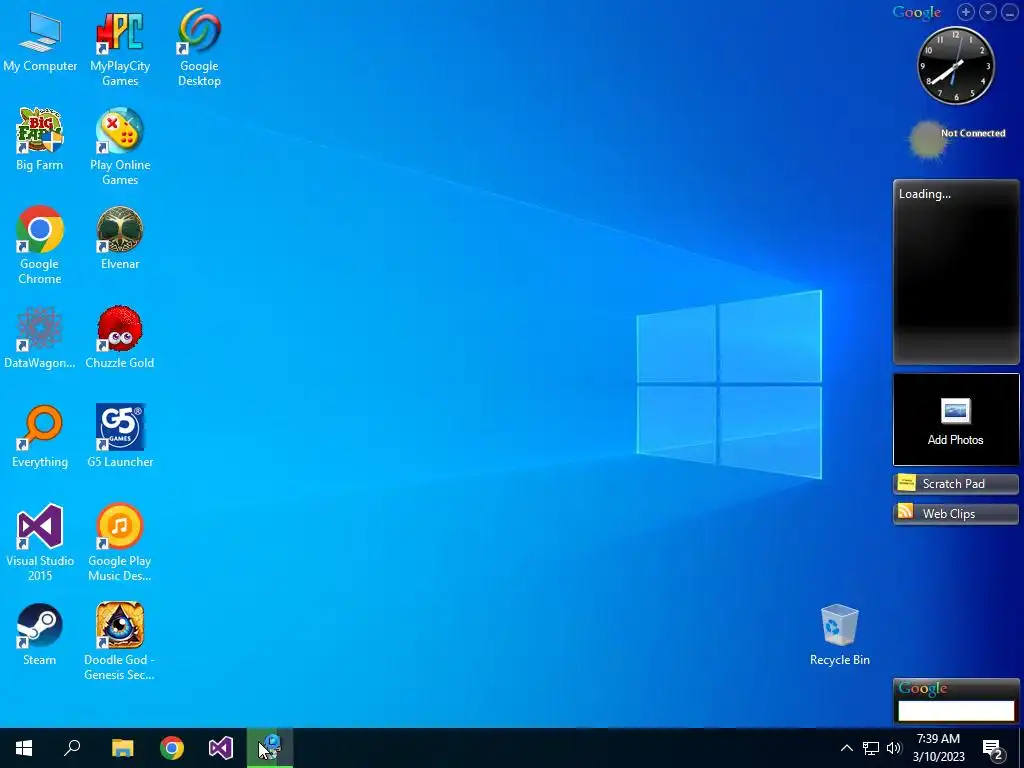1024x768 pixels.
Task: Open File Explorer from the taskbar
Action: [122, 748]
